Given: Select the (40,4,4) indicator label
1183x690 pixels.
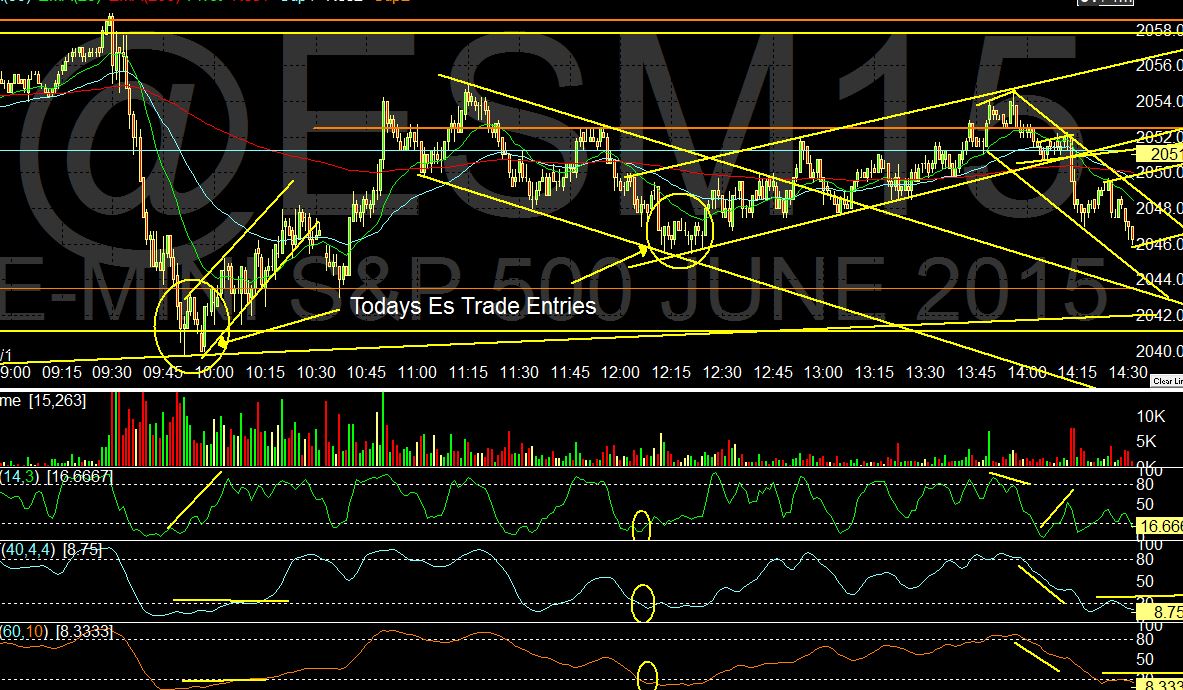Looking at the screenshot, I should pos(27,549).
